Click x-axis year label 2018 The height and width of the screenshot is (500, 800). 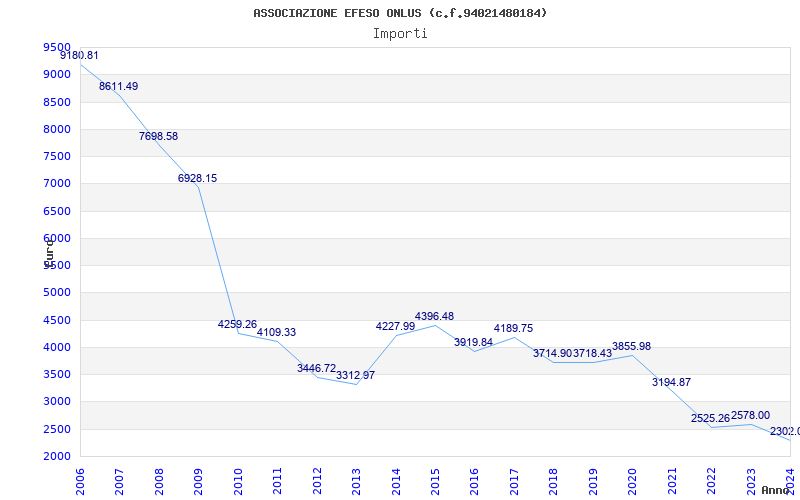coord(554,482)
